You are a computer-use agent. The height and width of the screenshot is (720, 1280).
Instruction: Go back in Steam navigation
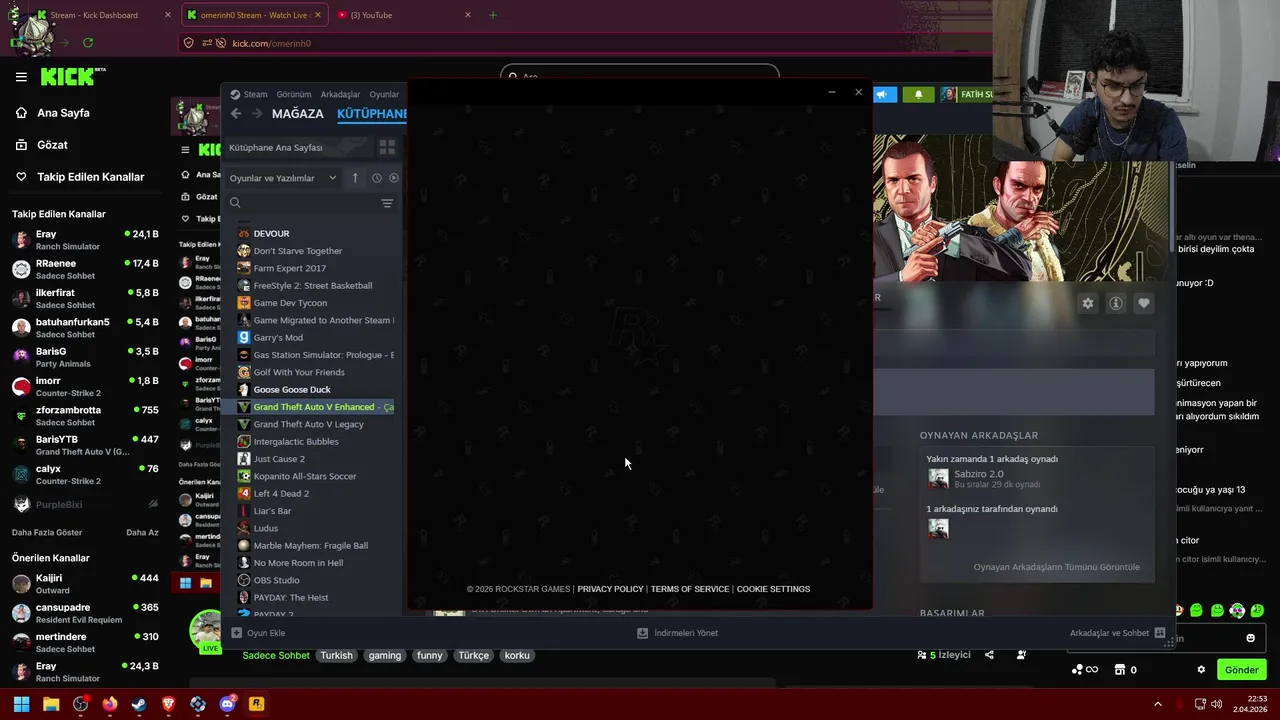point(236,114)
